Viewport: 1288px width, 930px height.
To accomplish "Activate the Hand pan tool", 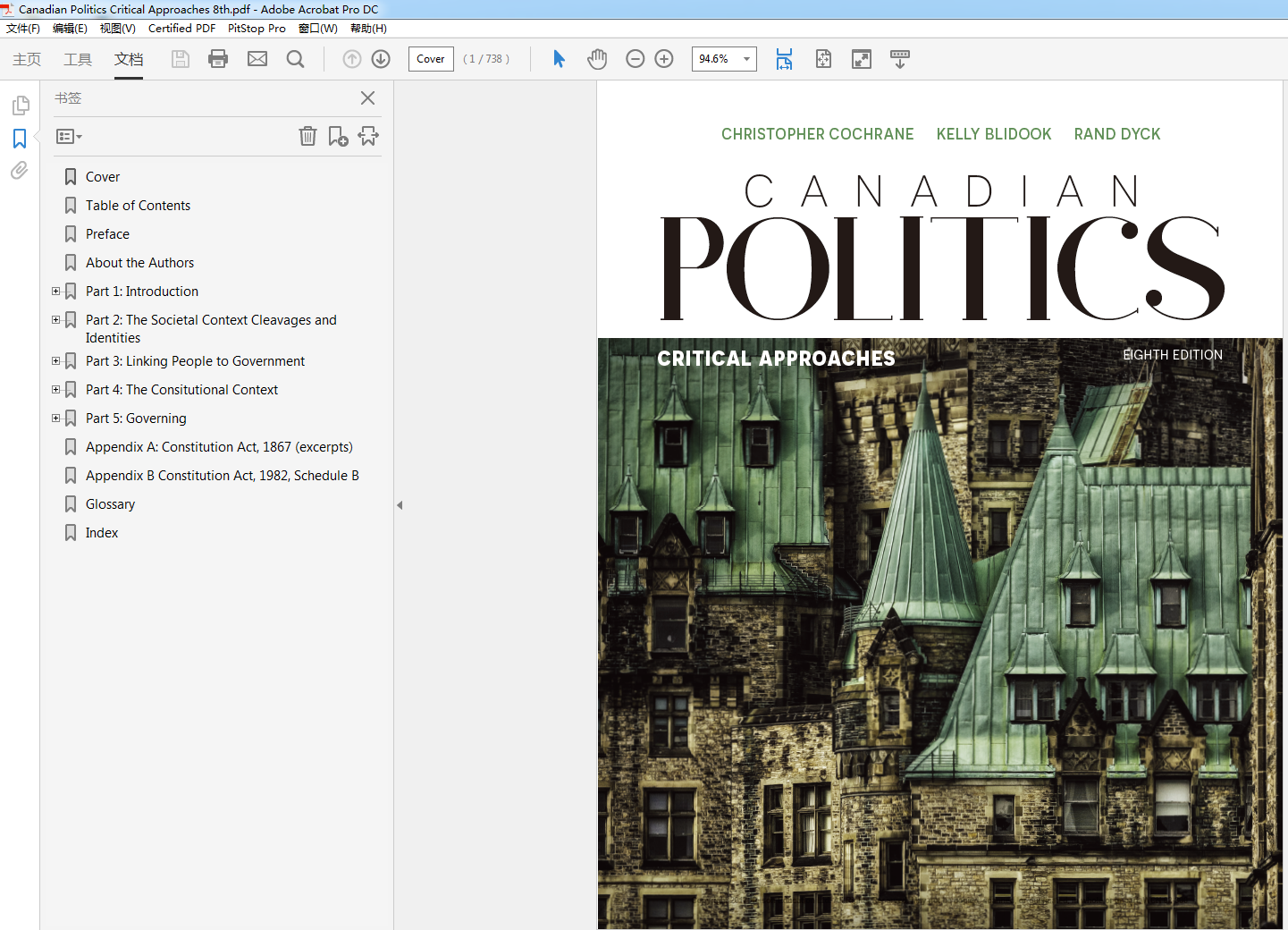I will [x=597, y=59].
